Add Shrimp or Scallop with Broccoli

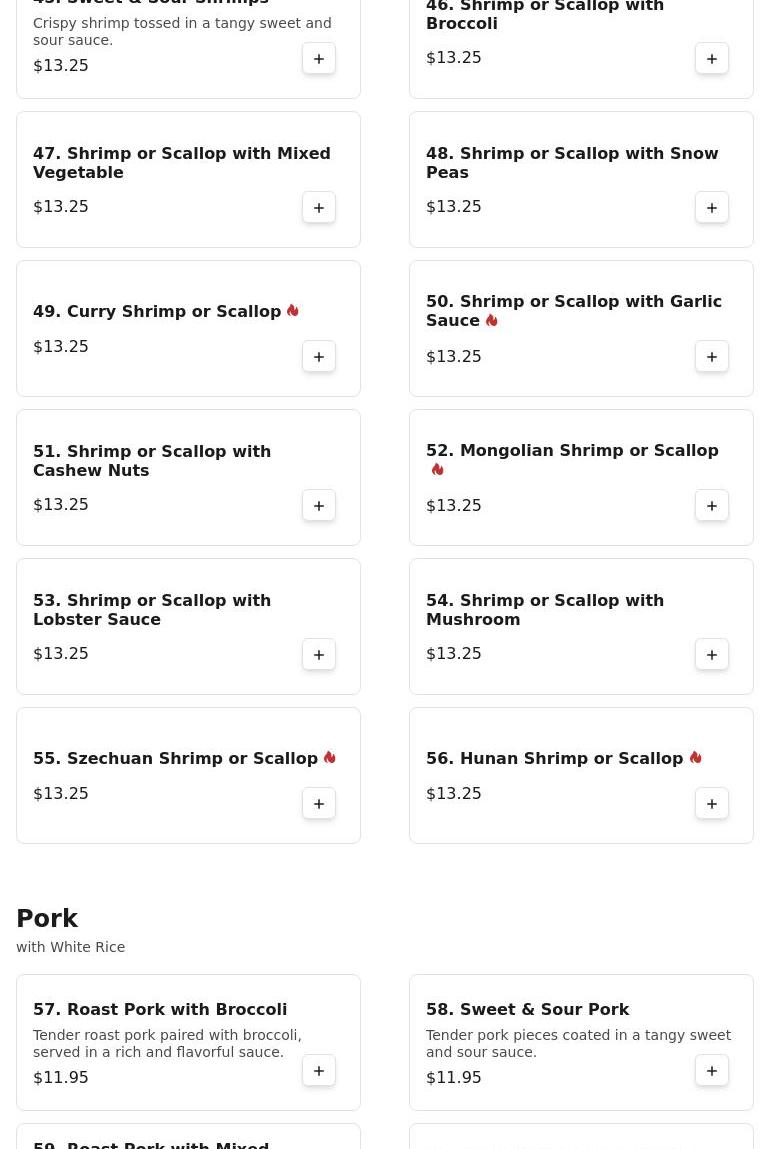(712, 59)
